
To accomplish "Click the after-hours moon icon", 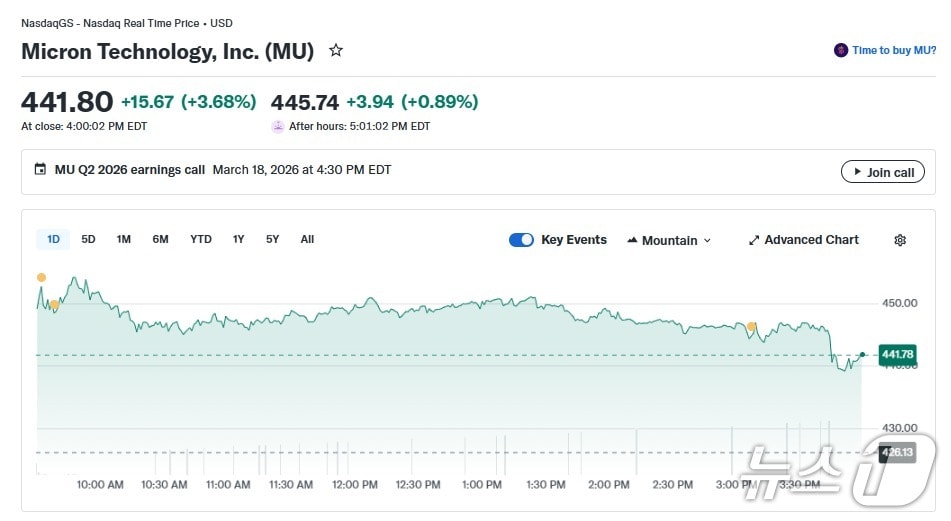I will click(x=278, y=126).
